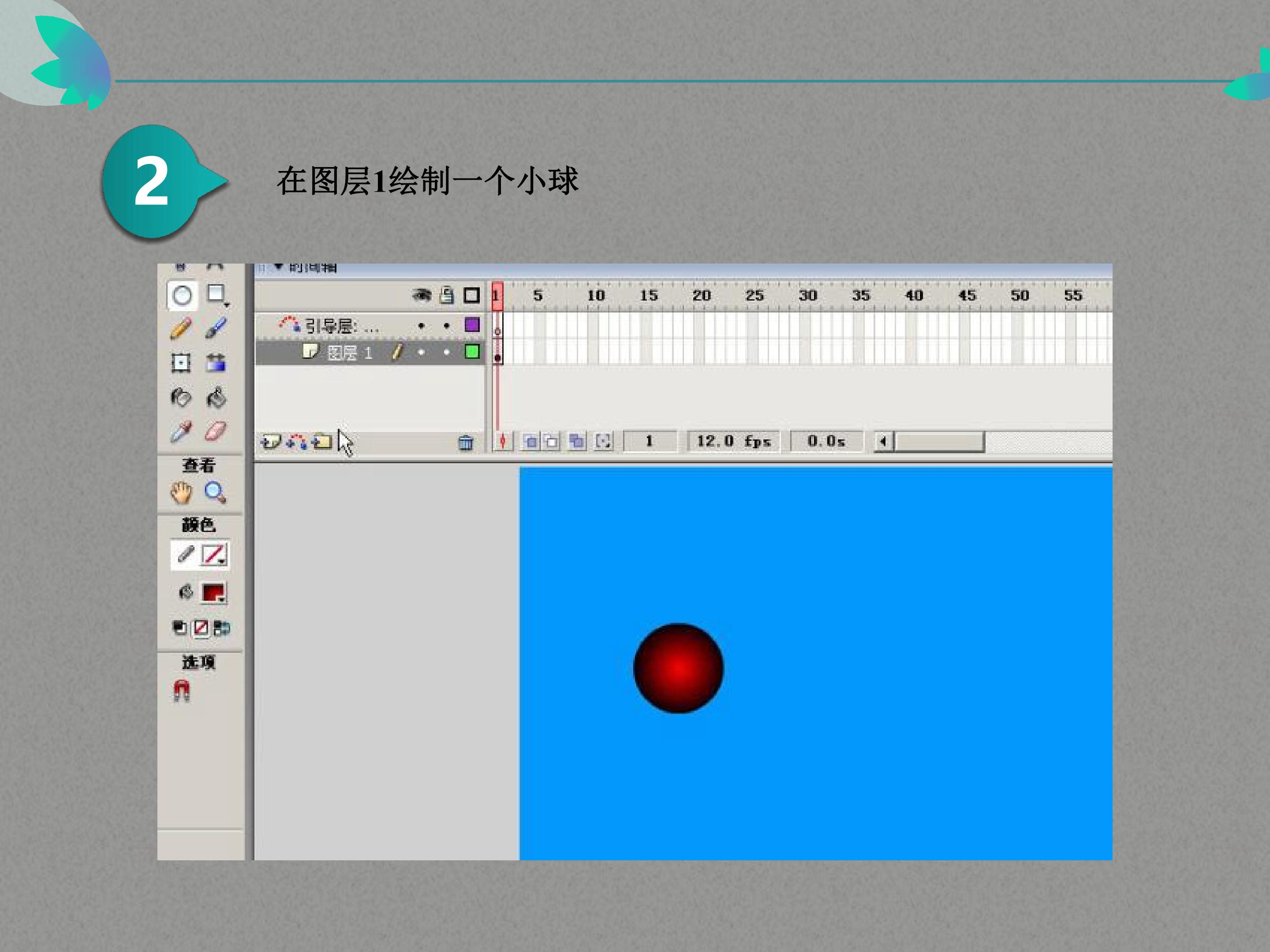Click the delete layer trash button
This screenshot has width=1270, height=952.
[466, 442]
